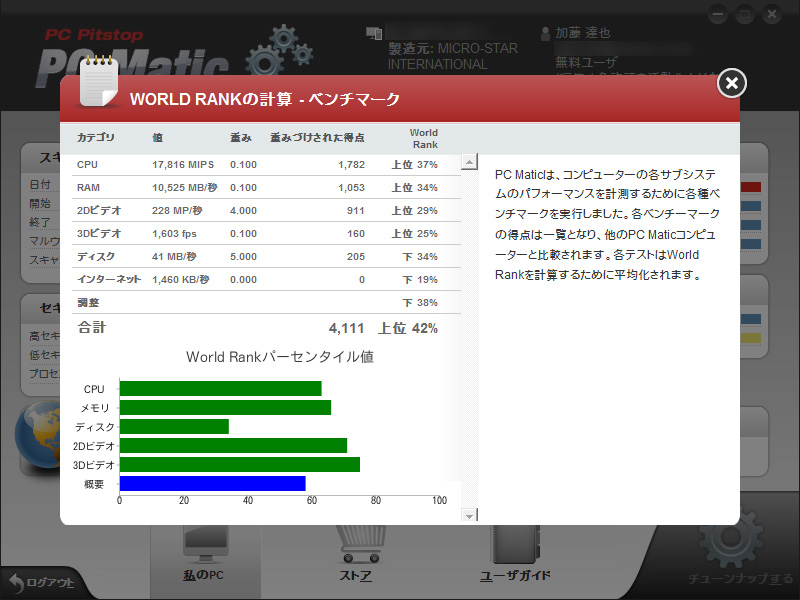
Task: Select the CPU value 17,816 MIPS
Action: [183, 165]
